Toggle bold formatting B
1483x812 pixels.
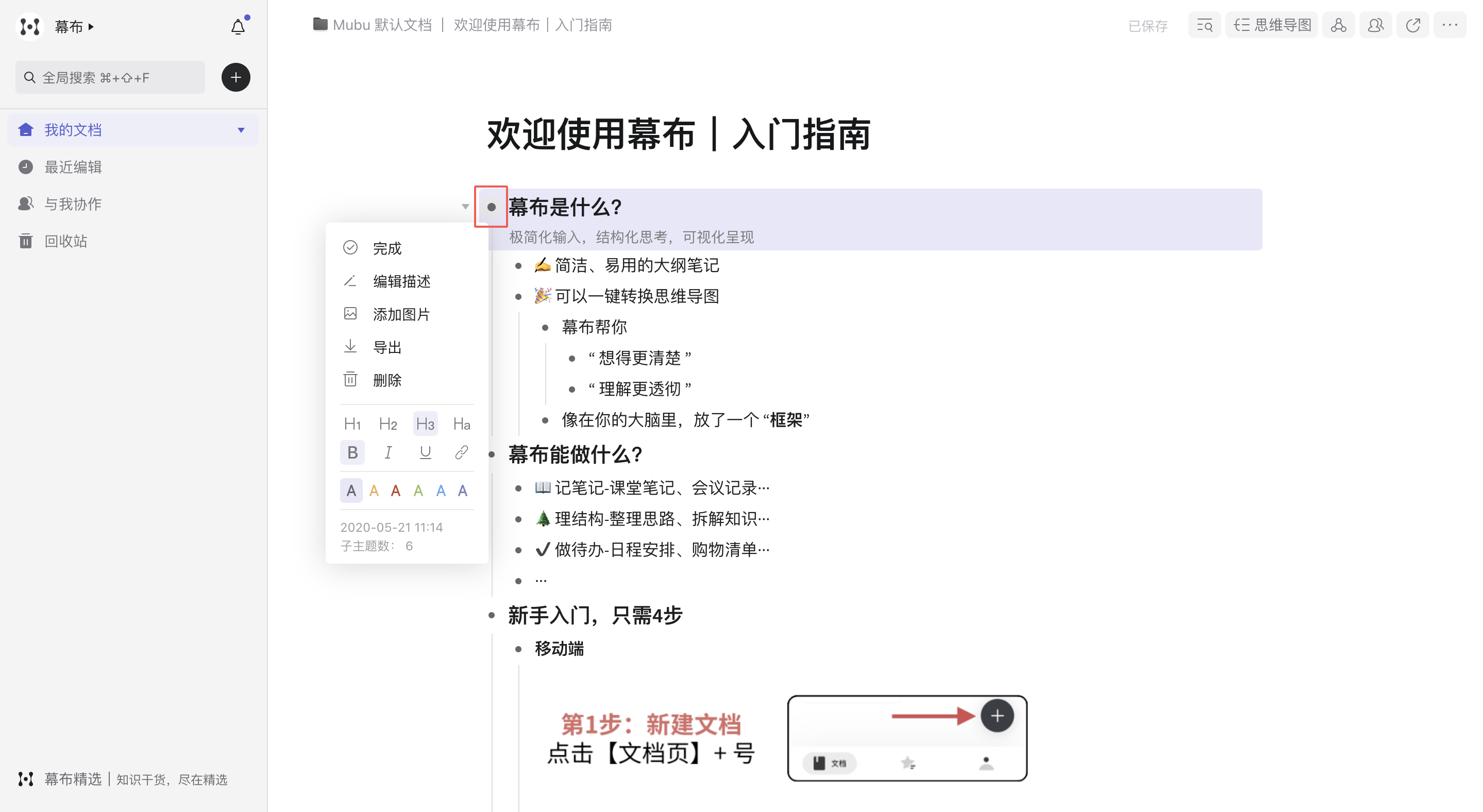point(352,453)
